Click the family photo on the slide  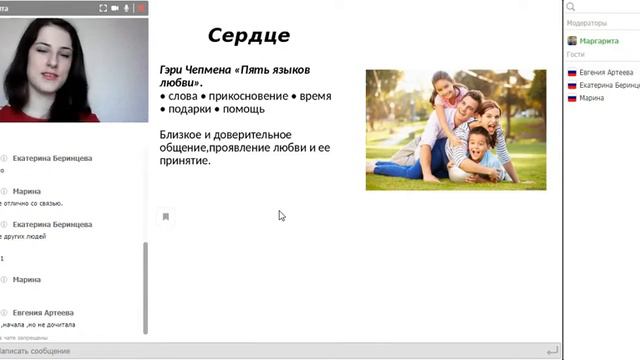pyautogui.click(x=456, y=130)
